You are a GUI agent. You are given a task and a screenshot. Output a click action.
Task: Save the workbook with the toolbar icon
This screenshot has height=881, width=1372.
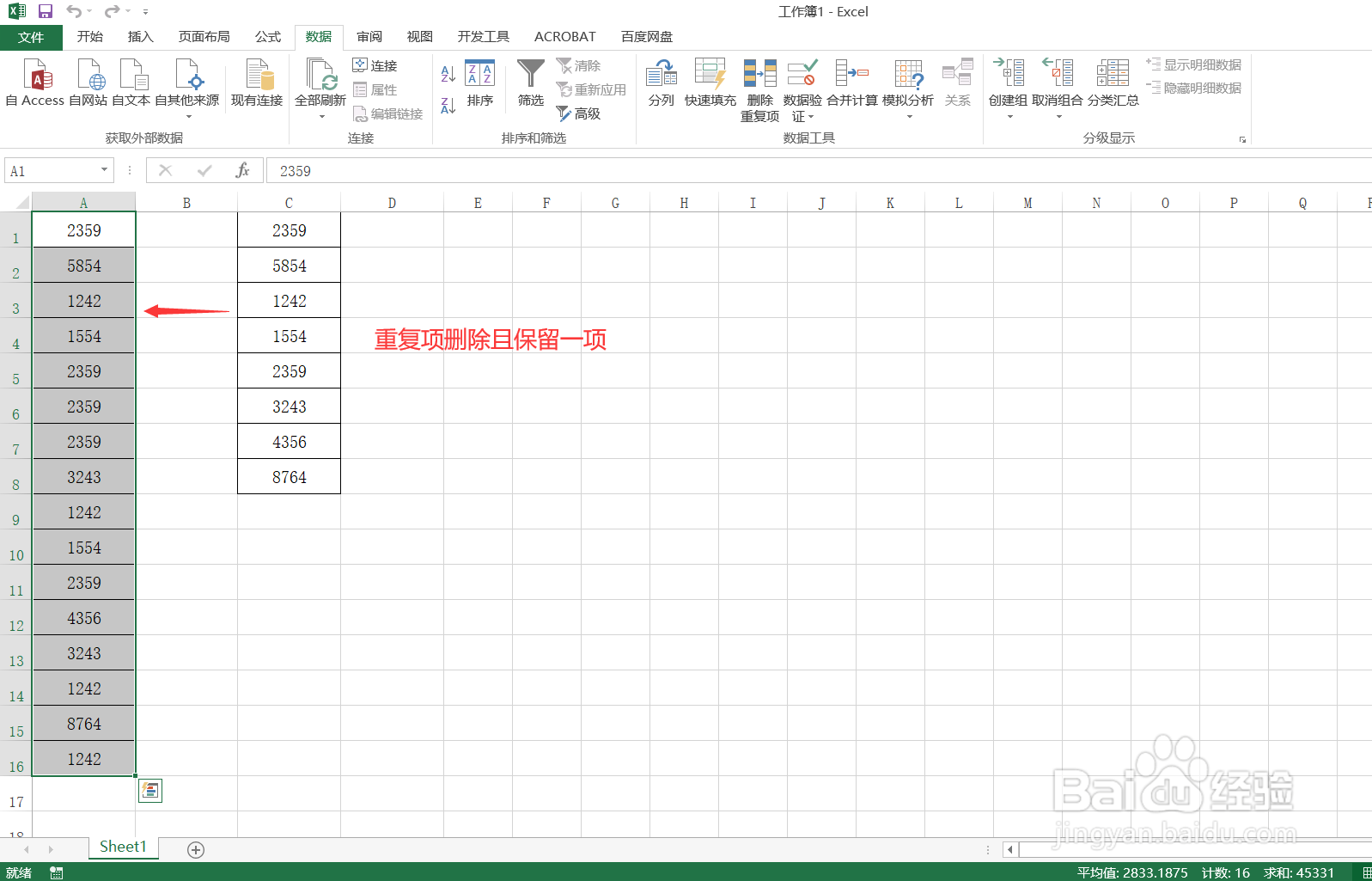tap(46, 11)
